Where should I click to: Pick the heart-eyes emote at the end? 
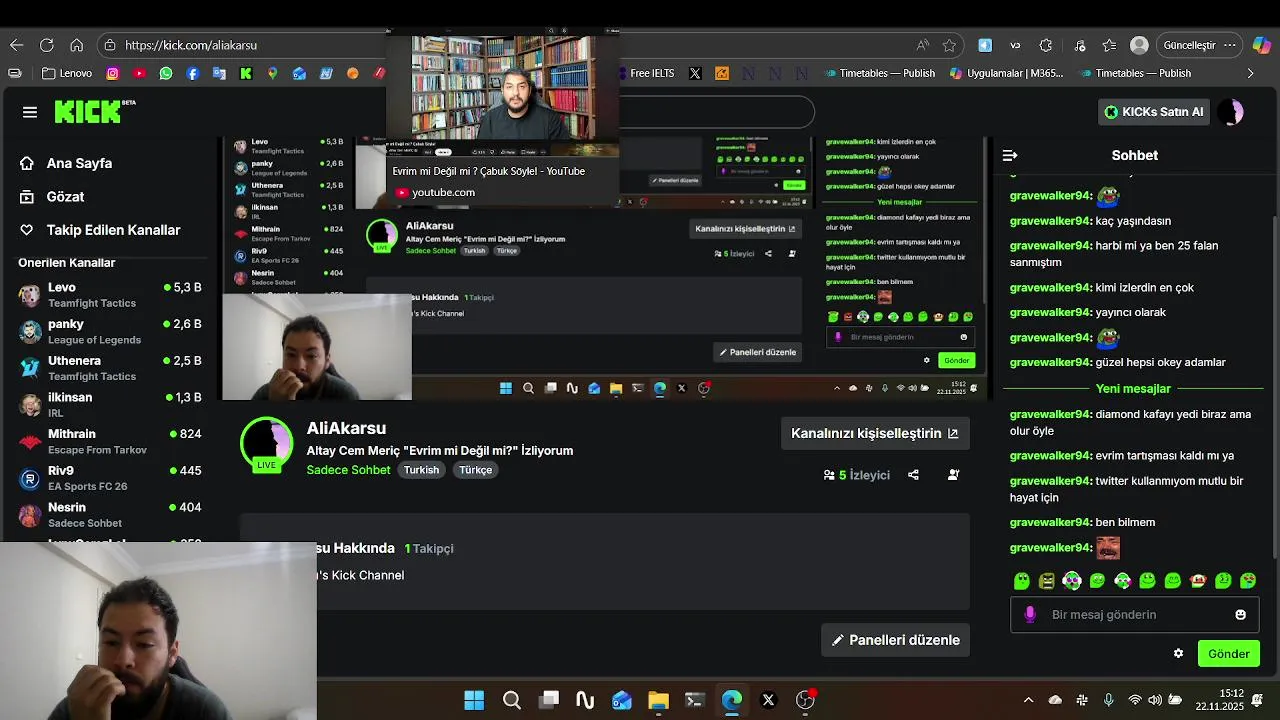[x=1248, y=581]
